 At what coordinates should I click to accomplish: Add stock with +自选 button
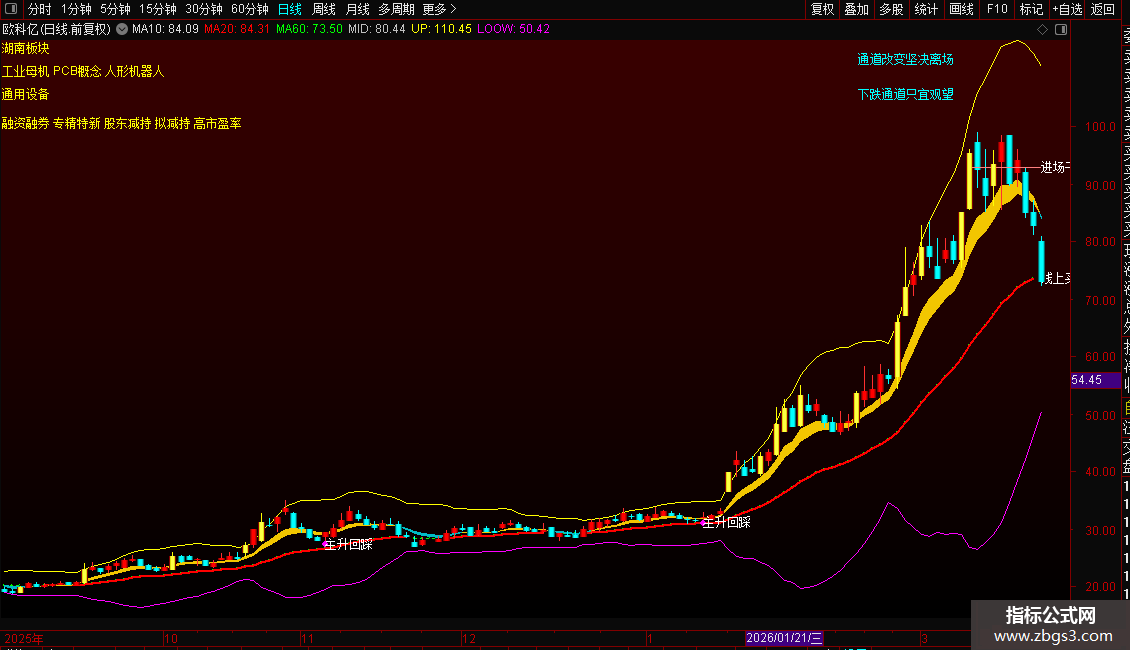tap(1067, 9)
